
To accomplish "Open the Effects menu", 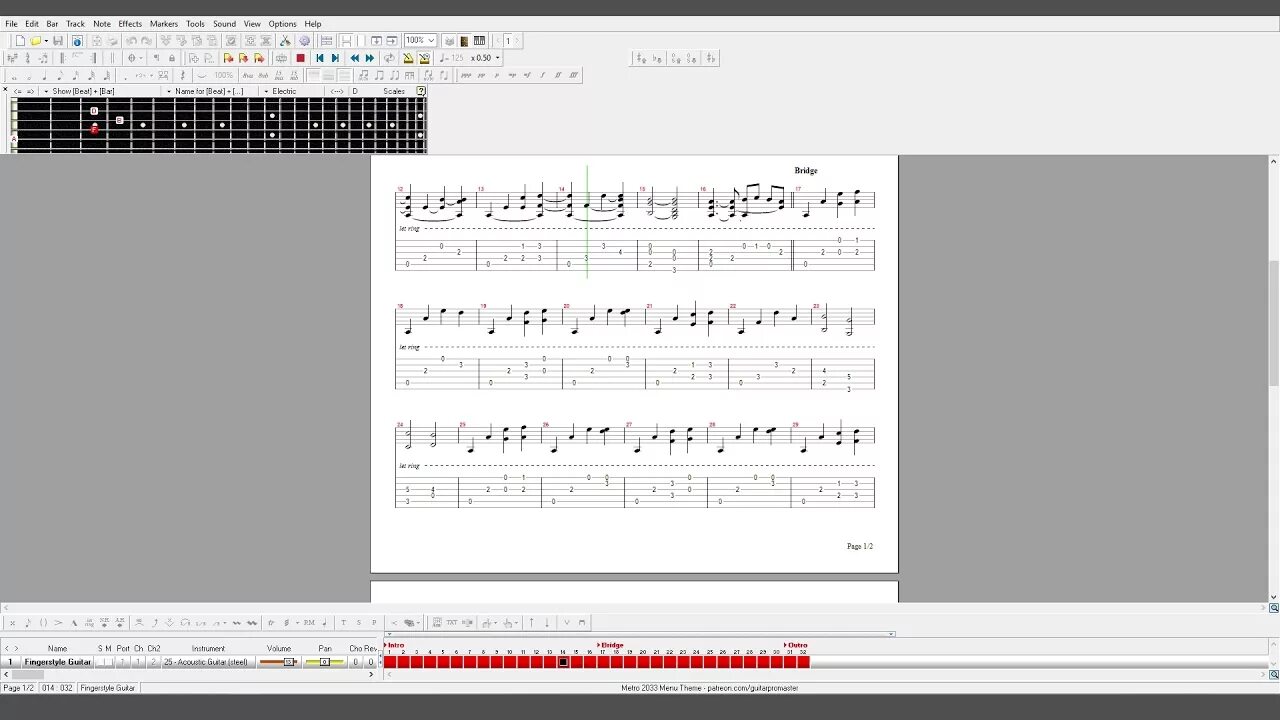I will click(130, 24).
